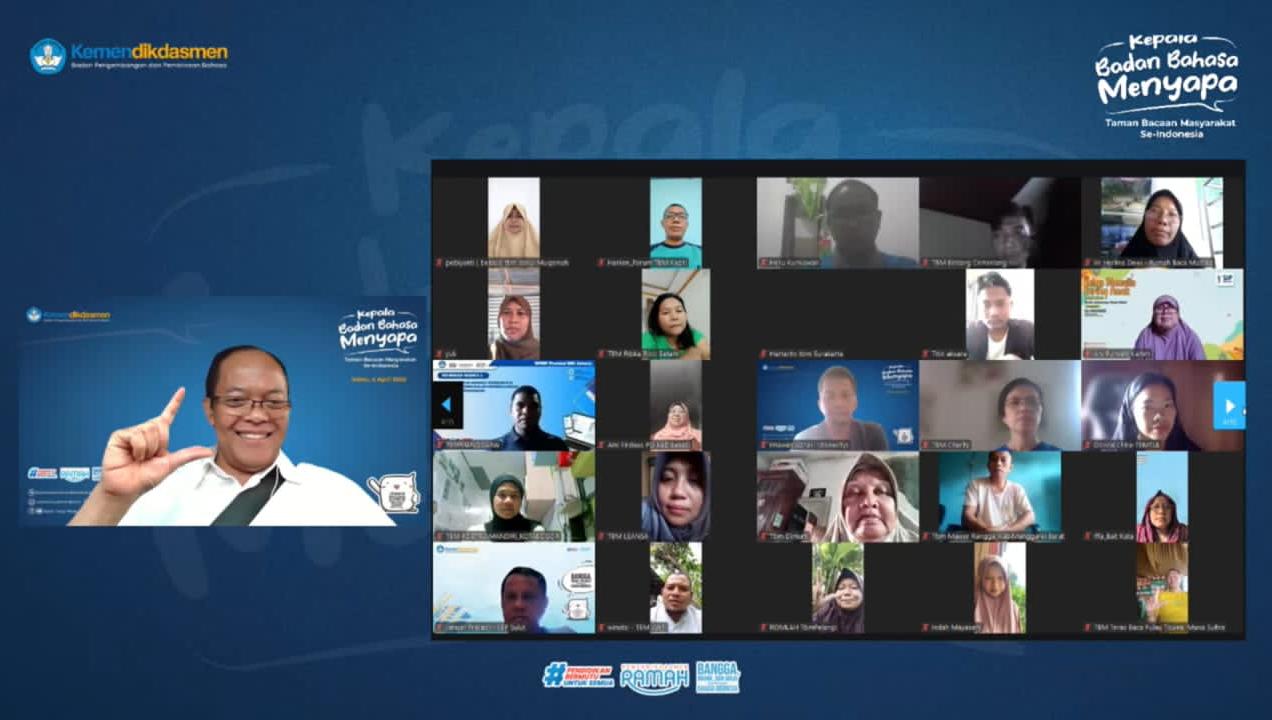Click the Bangga Bahasa Indonesia logo badge
The width and height of the screenshot is (1272, 720).
[717, 676]
